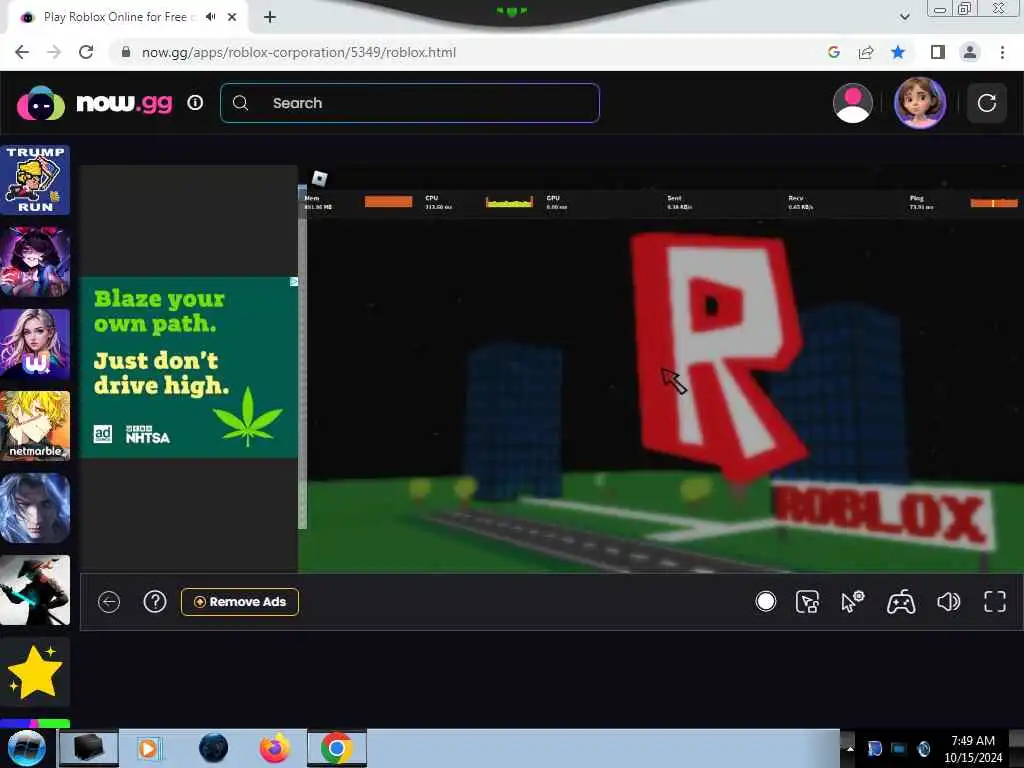Image resolution: width=1024 pixels, height=768 pixels.
Task: Click the Chrome taskbar icon
Action: click(x=337, y=748)
